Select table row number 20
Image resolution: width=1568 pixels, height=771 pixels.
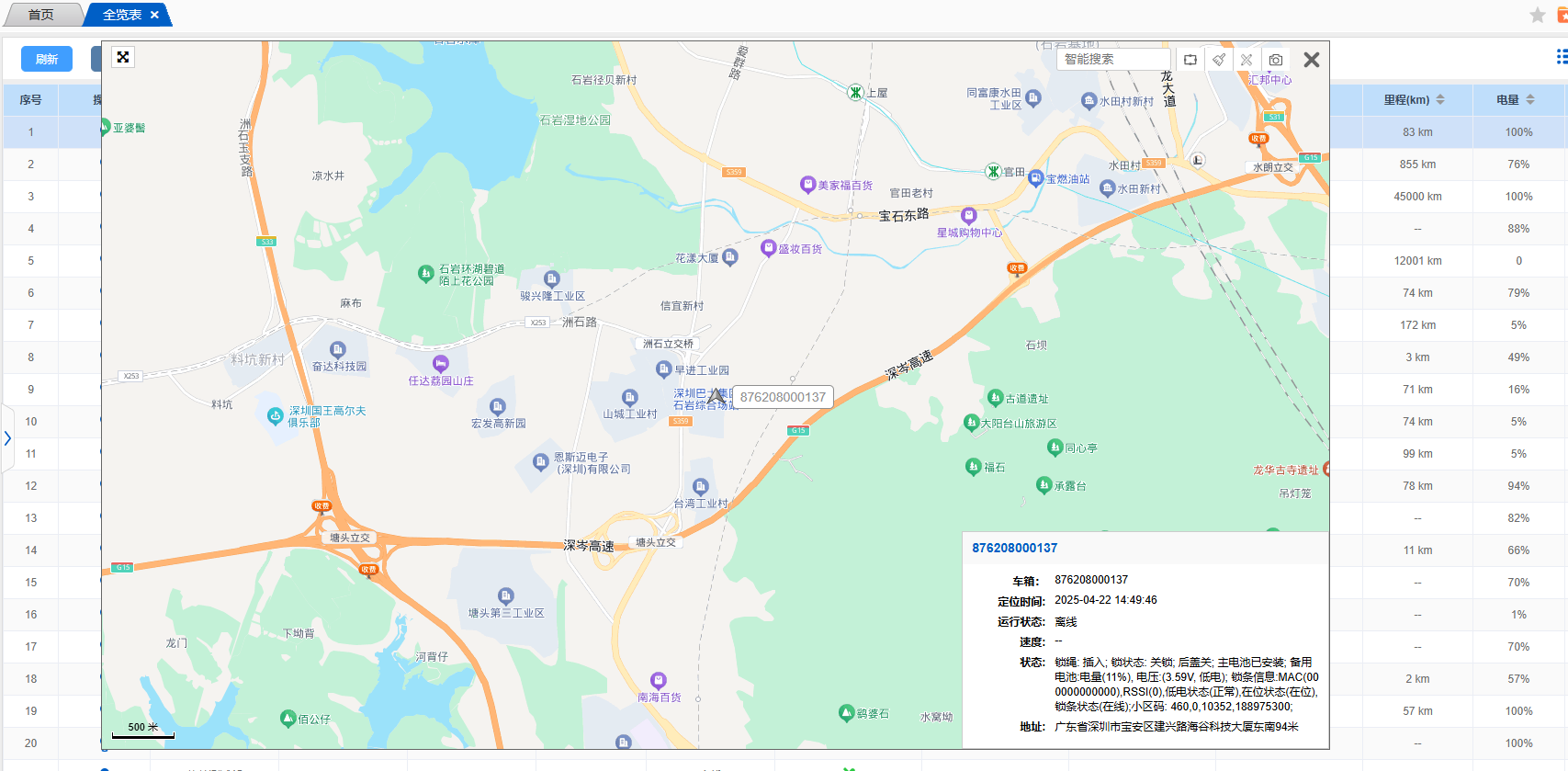point(31,743)
